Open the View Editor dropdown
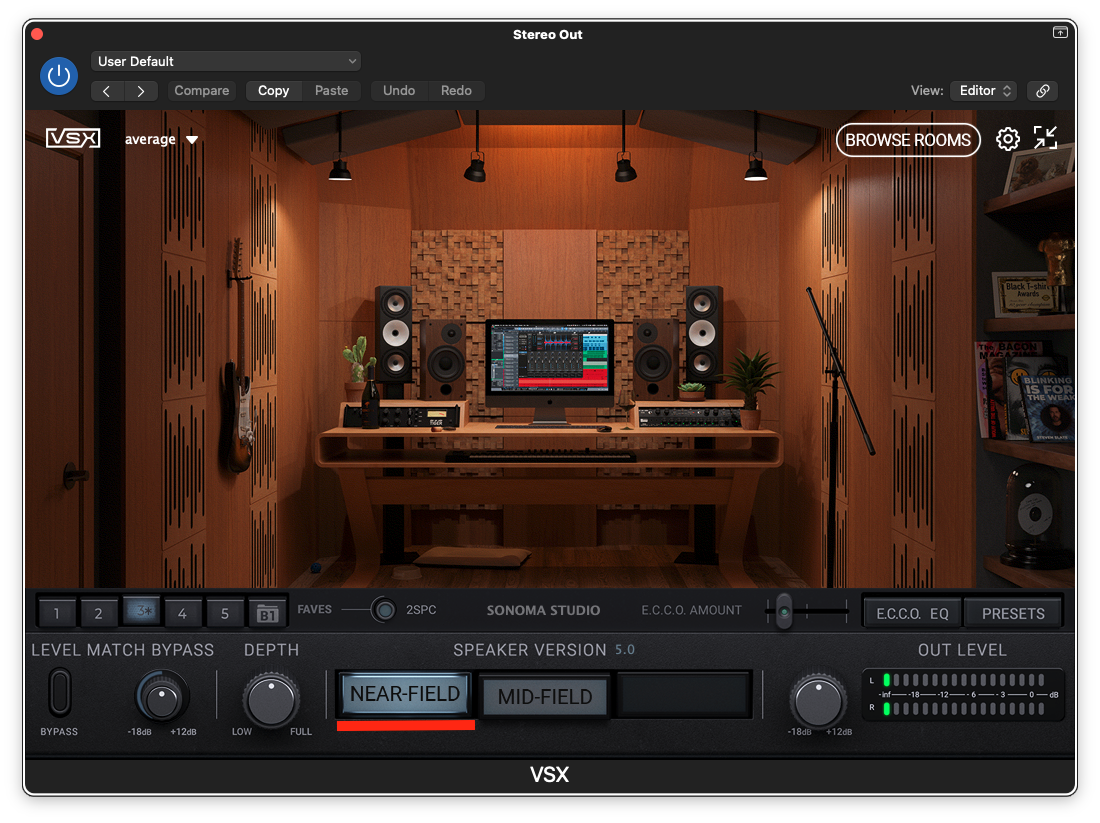Image resolution: width=1100 pixels, height=823 pixels. (x=983, y=91)
